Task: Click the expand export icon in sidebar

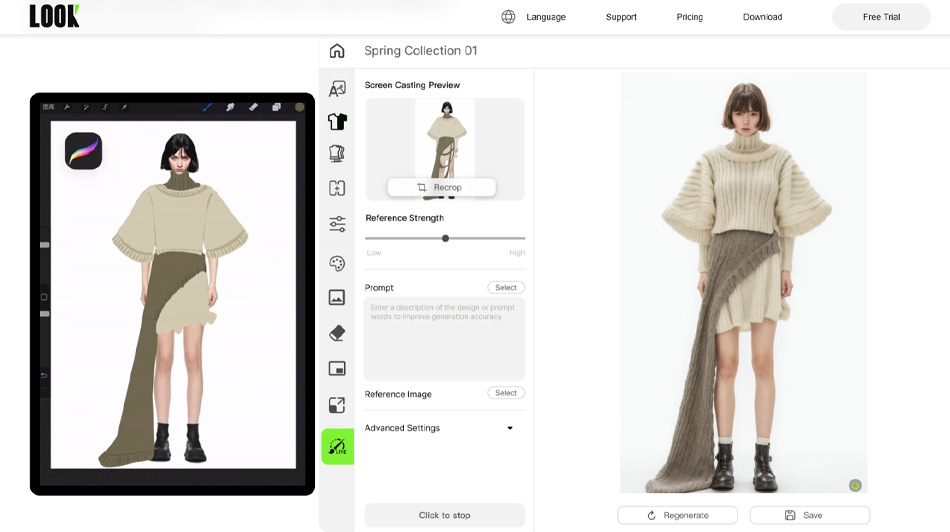Action: pyautogui.click(x=337, y=405)
